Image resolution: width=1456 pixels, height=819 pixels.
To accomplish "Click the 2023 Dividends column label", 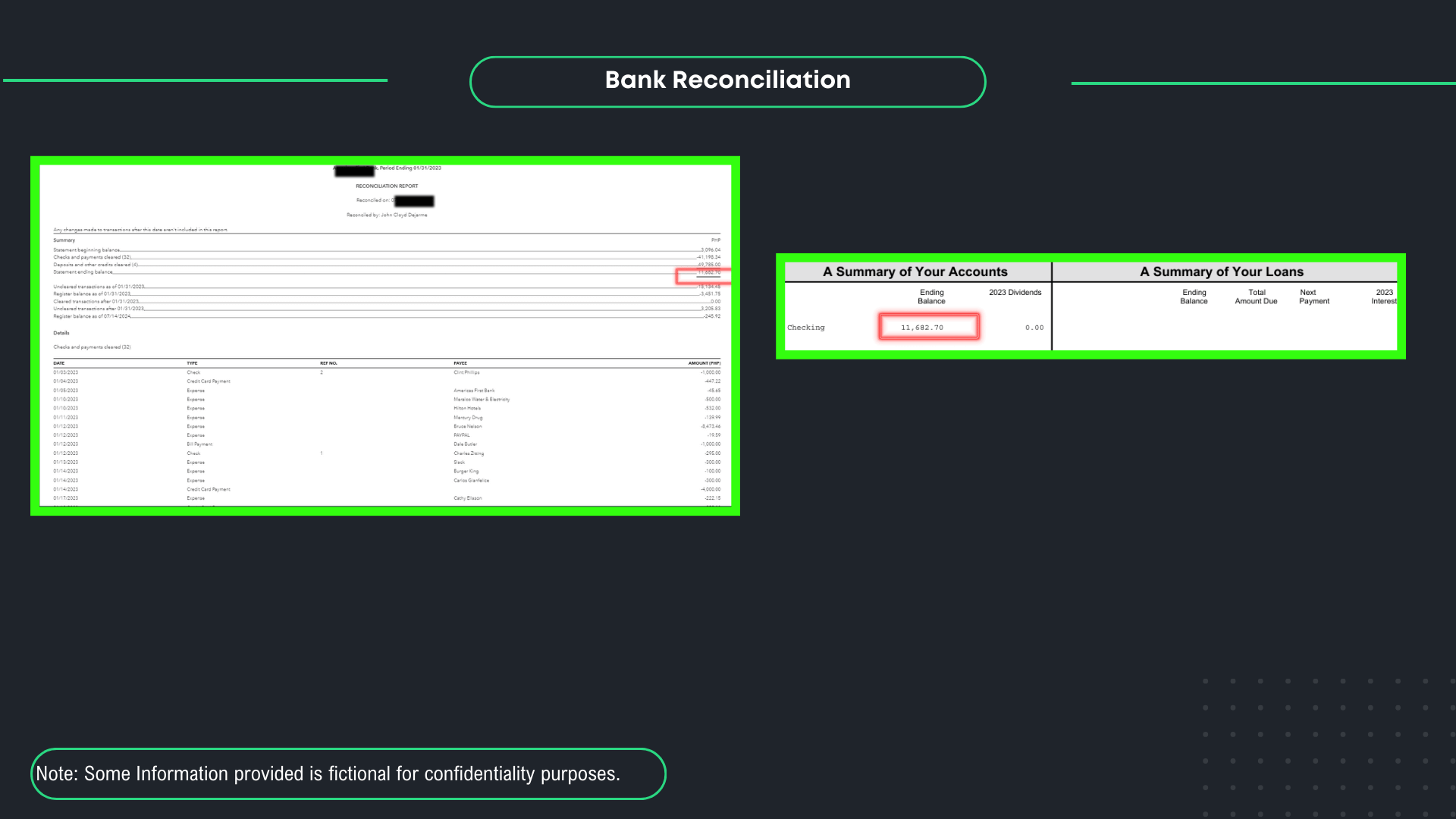I will [x=1015, y=292].
